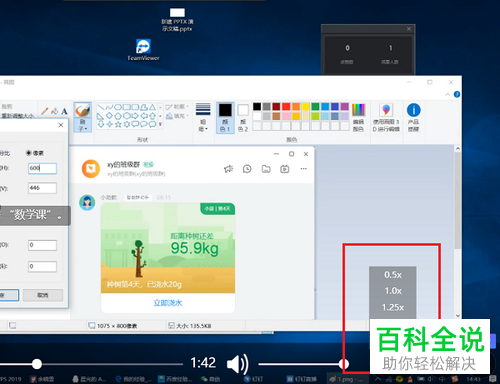
Task: Open Edit with Paint 3D
Action: click(386, 117)
